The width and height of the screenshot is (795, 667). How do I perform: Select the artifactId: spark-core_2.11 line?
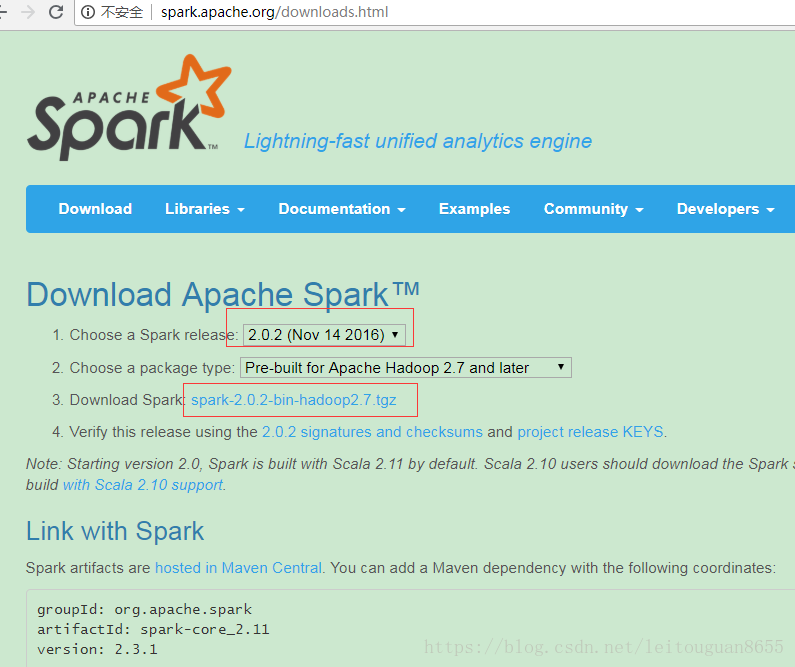pos(153,629)
